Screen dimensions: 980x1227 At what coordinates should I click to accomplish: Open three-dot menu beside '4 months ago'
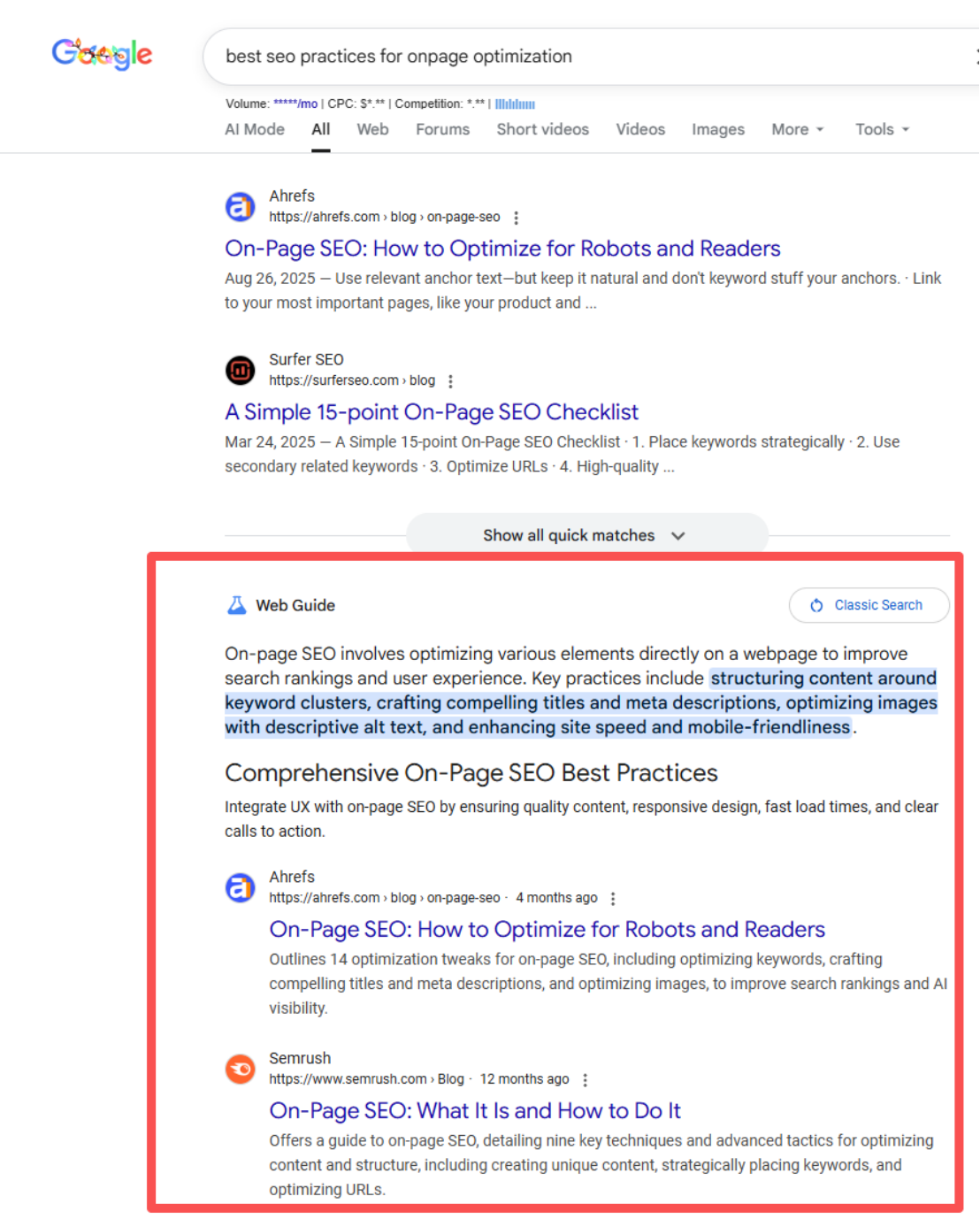point(613,899)
